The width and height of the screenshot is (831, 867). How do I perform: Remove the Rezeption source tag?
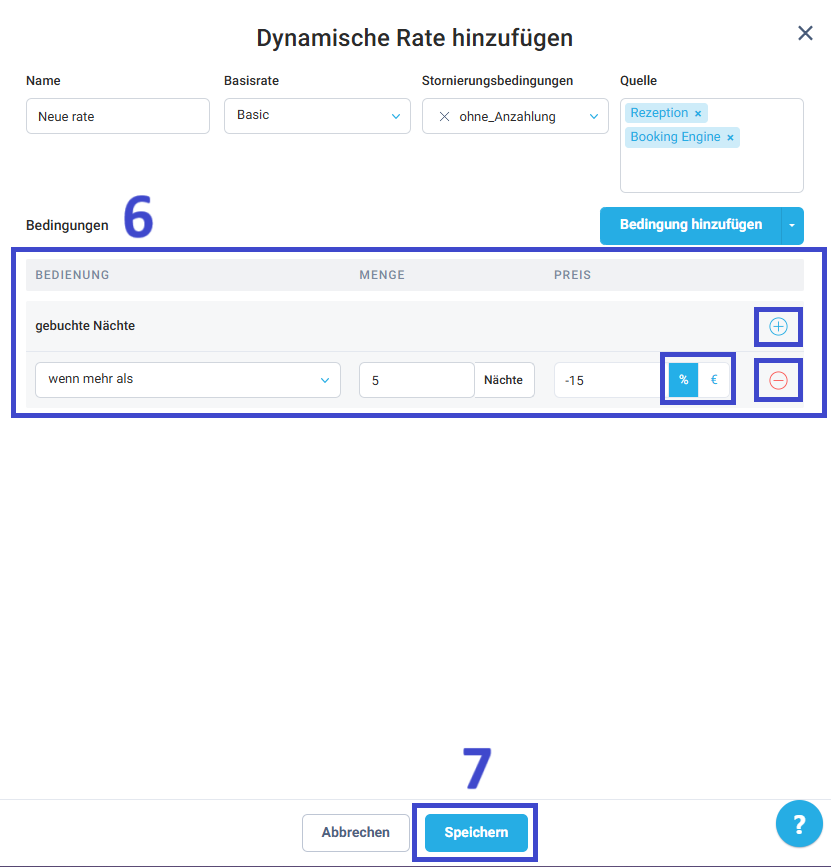click(x=698, y=114)
